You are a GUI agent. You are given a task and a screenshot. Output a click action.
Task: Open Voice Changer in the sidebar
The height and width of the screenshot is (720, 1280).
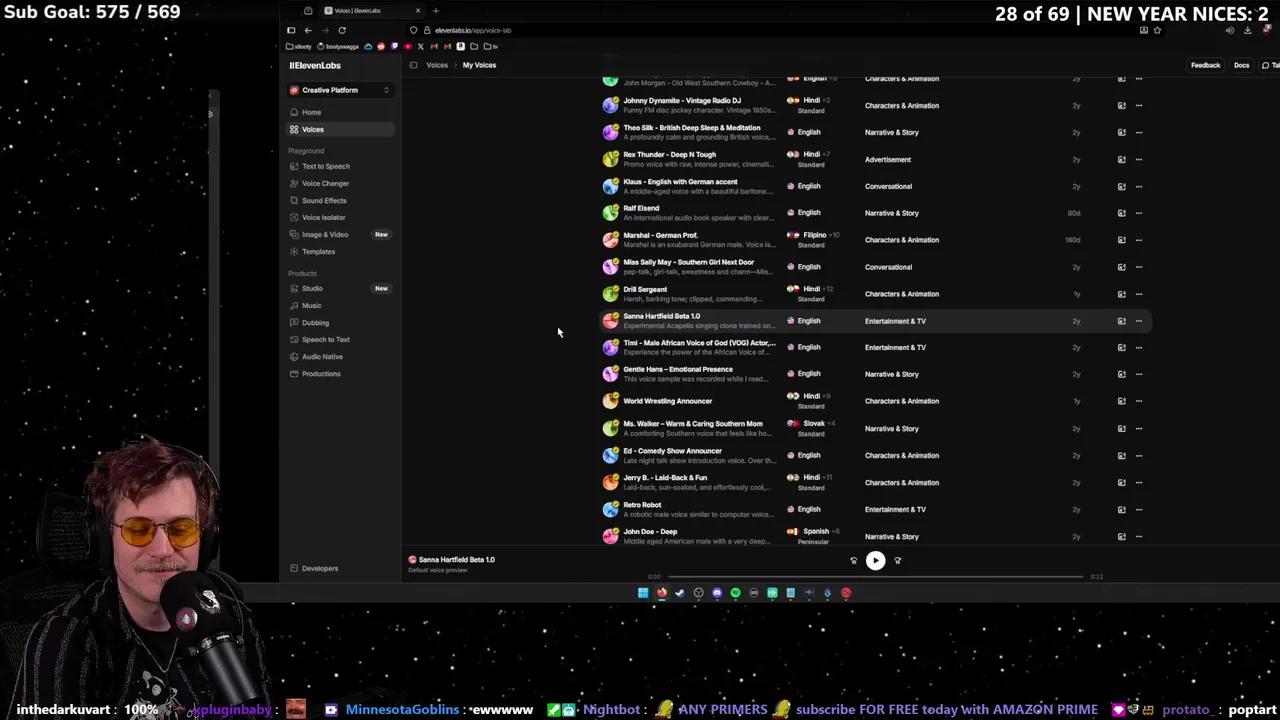(x=326, y=183)
